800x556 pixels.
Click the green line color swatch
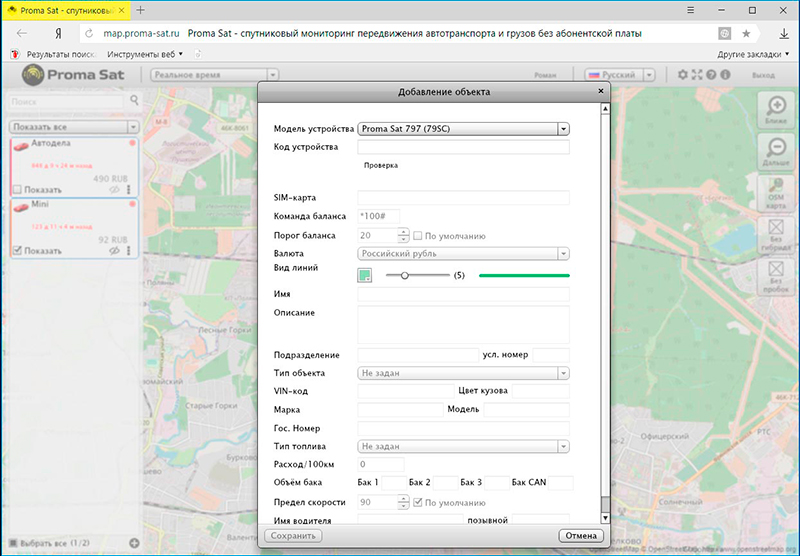click(365, 275)
